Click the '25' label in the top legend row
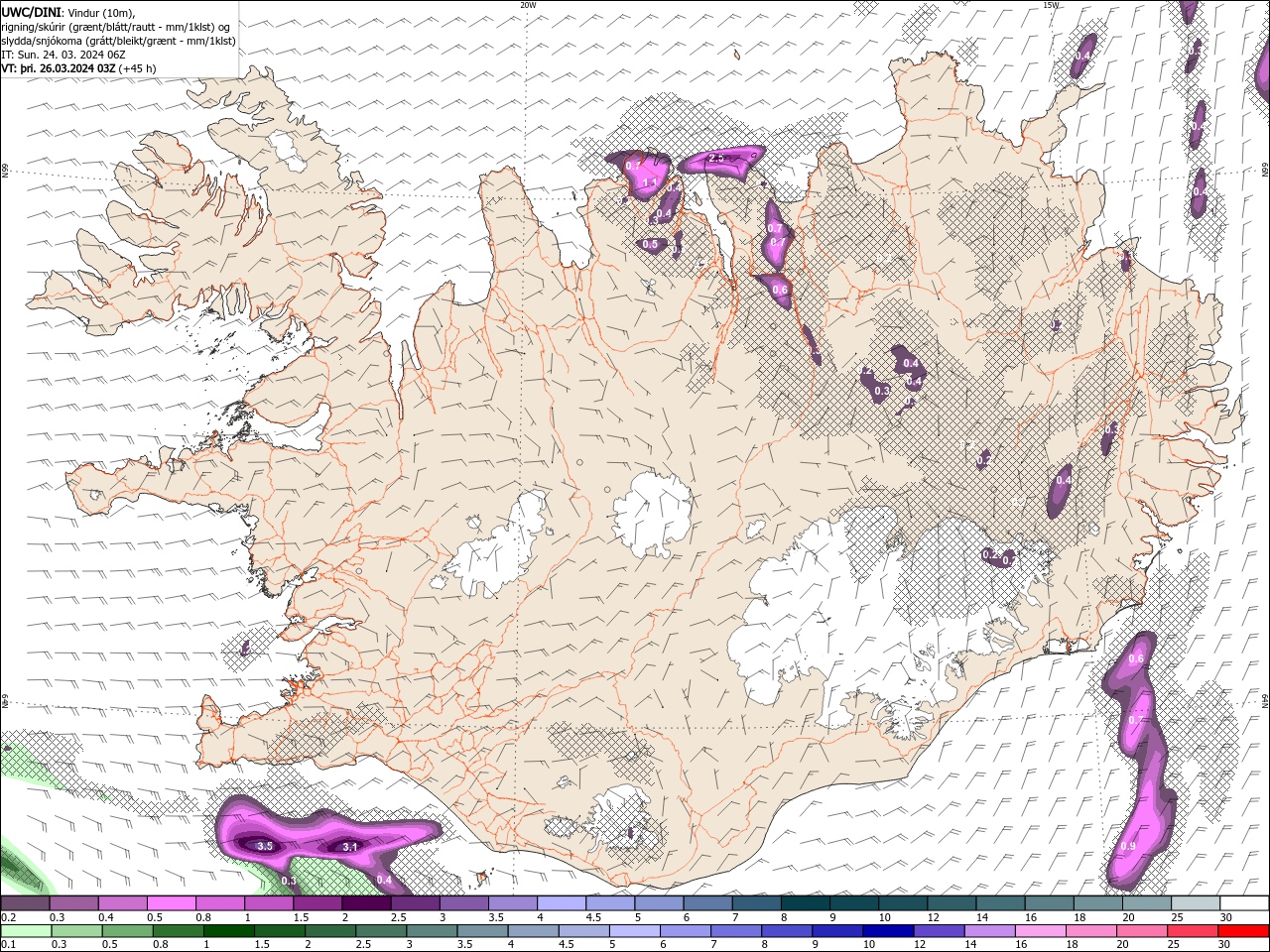The image size is (1270, 952). (x=1176, y=917)
